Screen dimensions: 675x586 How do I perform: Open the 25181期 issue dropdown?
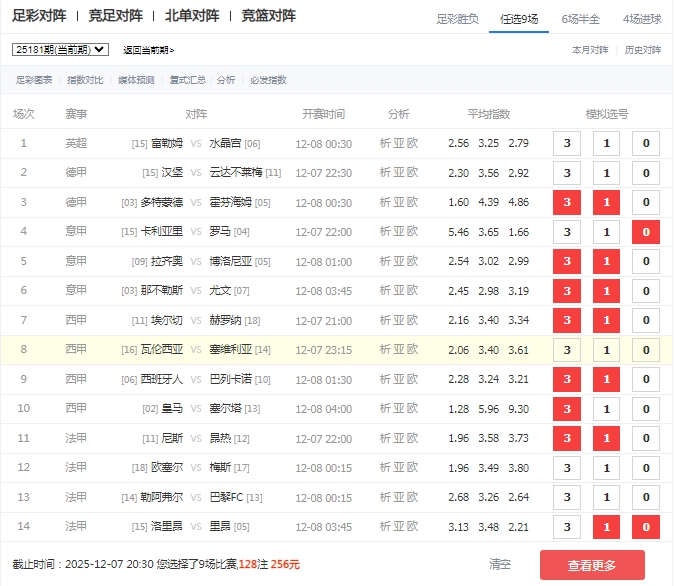pyautogui.click(x=60, y=49)
